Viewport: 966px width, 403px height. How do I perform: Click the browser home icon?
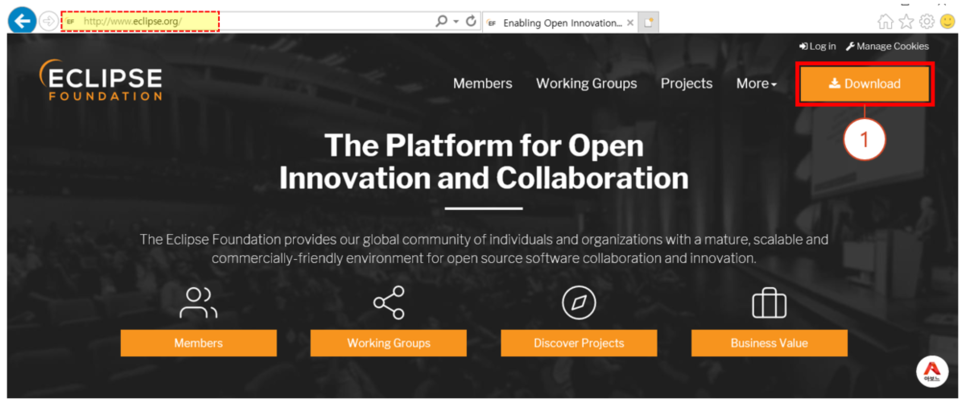(885, 22)
